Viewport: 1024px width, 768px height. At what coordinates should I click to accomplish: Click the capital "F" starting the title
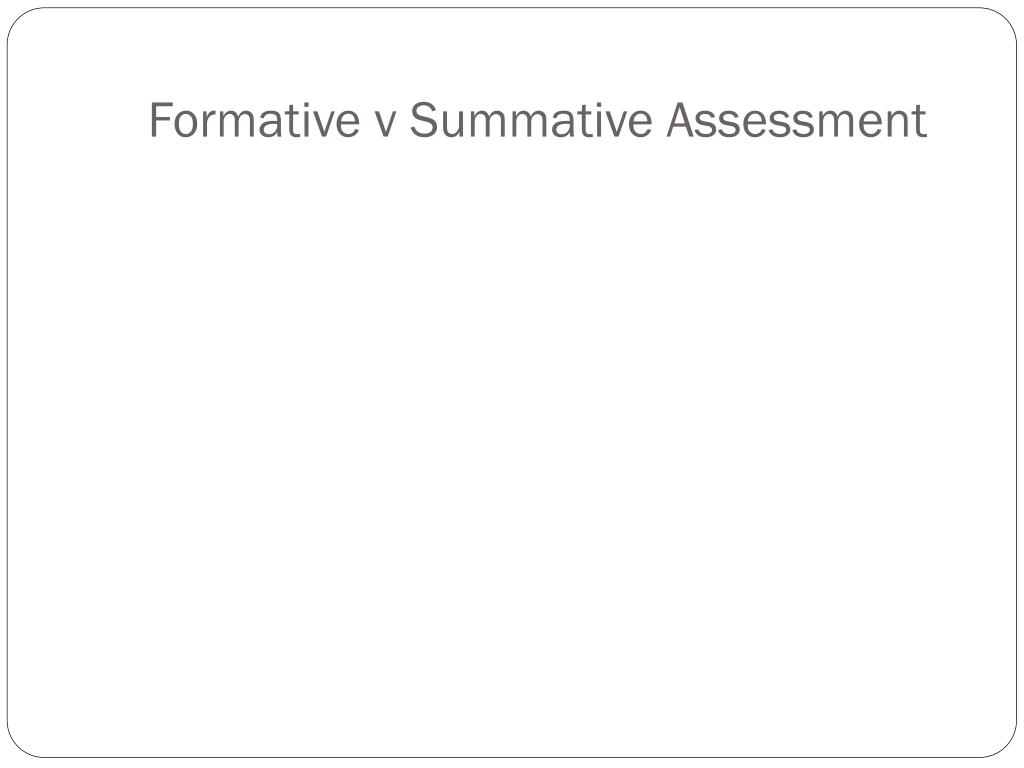[161, 120]
